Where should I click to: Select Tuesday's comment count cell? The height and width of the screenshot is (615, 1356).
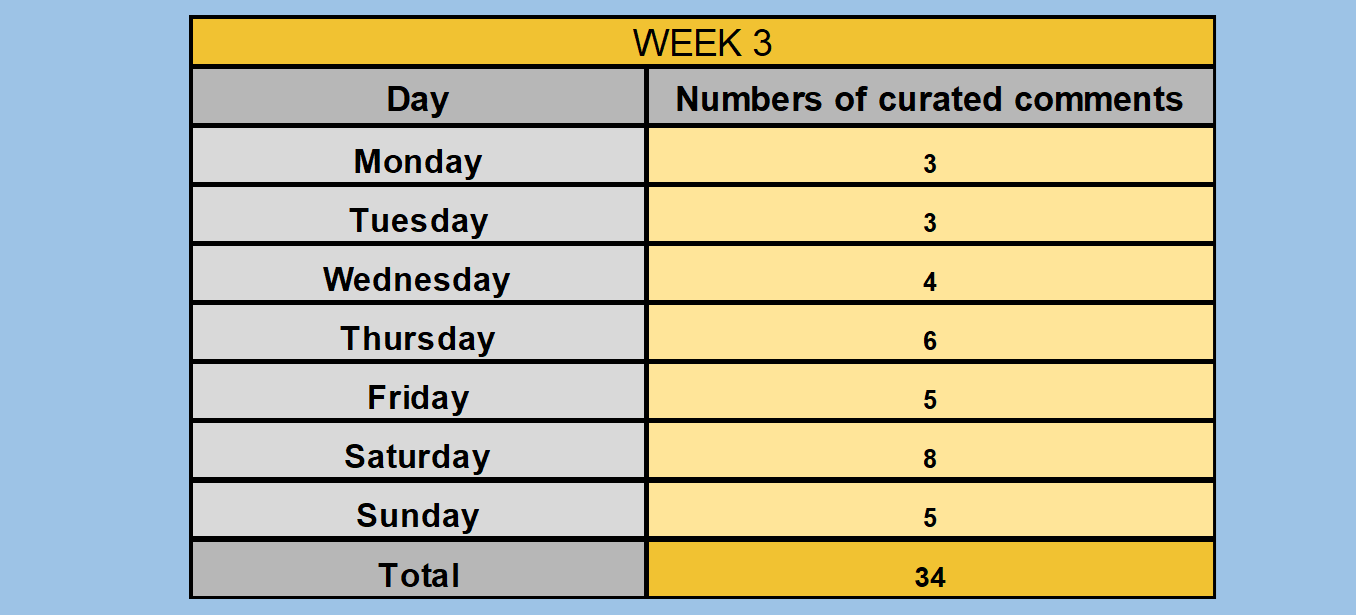click(x=930, y=215)
